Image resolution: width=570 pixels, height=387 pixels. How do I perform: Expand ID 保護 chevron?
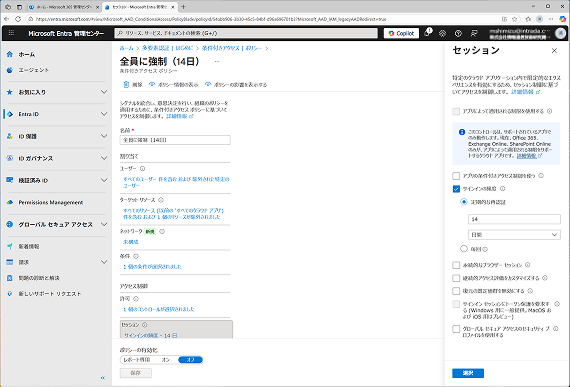[104, 136]
